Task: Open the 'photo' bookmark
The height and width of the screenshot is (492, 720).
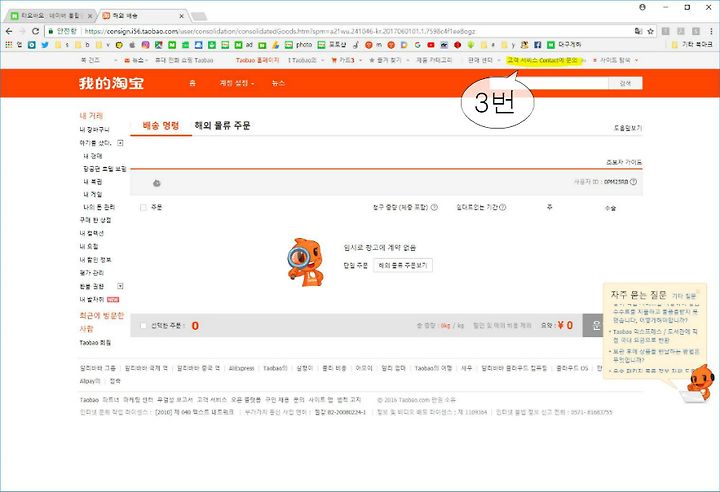Action: coord(298,45)
